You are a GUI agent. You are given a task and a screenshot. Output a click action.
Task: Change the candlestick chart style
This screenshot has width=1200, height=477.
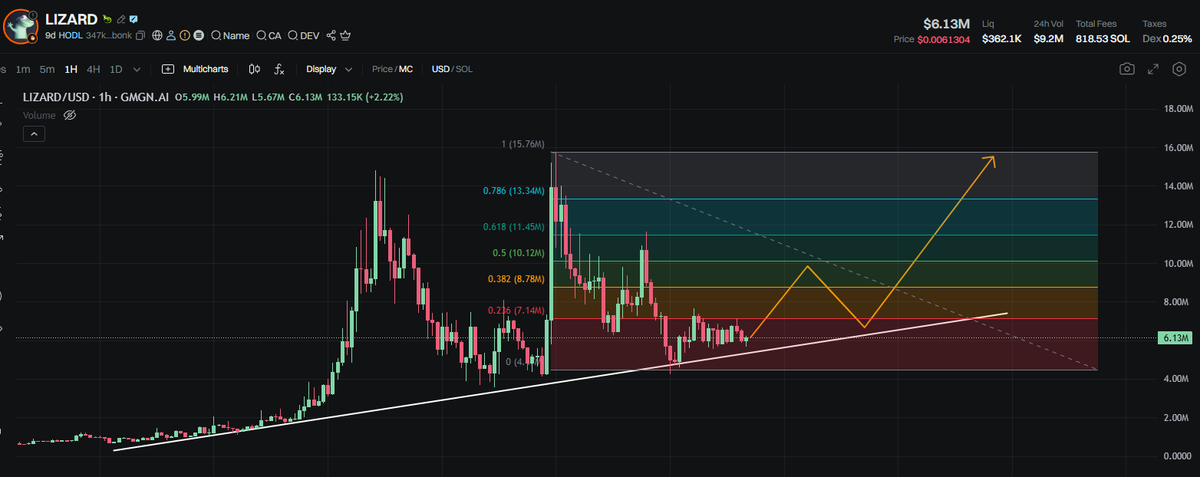click(x=254, y=69)
